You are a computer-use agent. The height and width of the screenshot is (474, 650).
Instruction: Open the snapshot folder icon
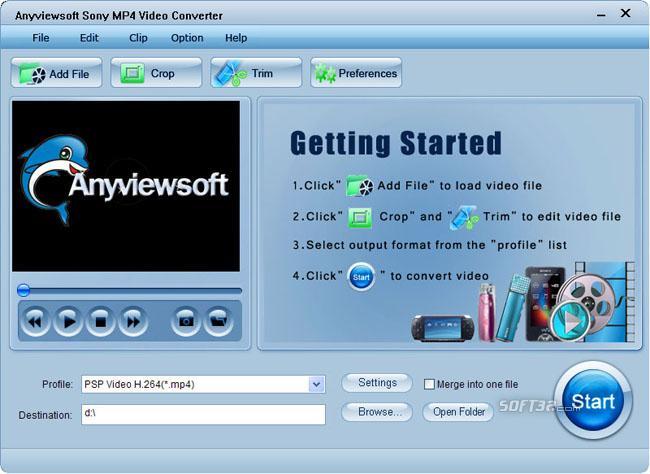pyautogui.click(x=218, y=321)
